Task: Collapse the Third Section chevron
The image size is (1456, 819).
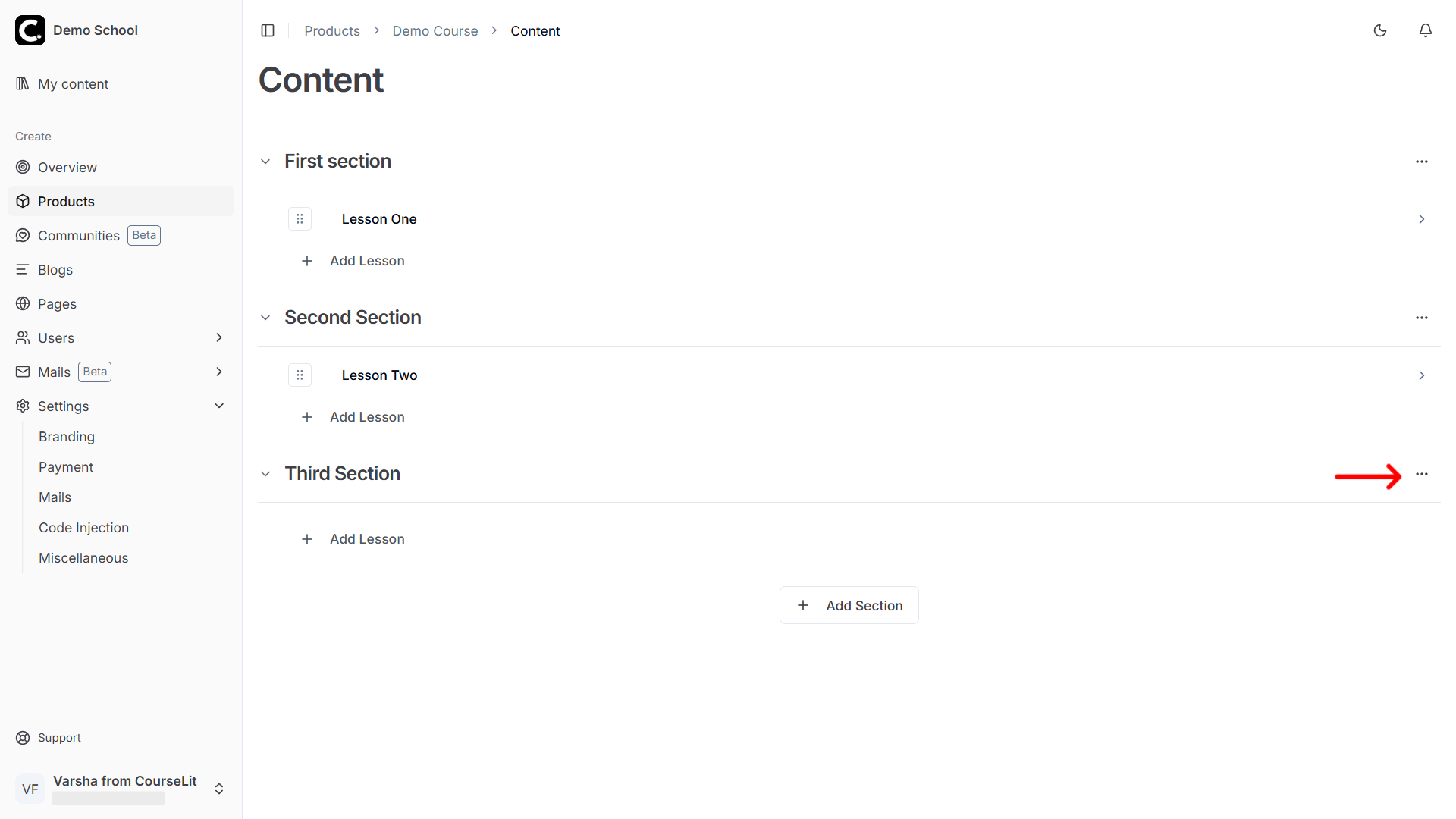Action: pos(265,474)
